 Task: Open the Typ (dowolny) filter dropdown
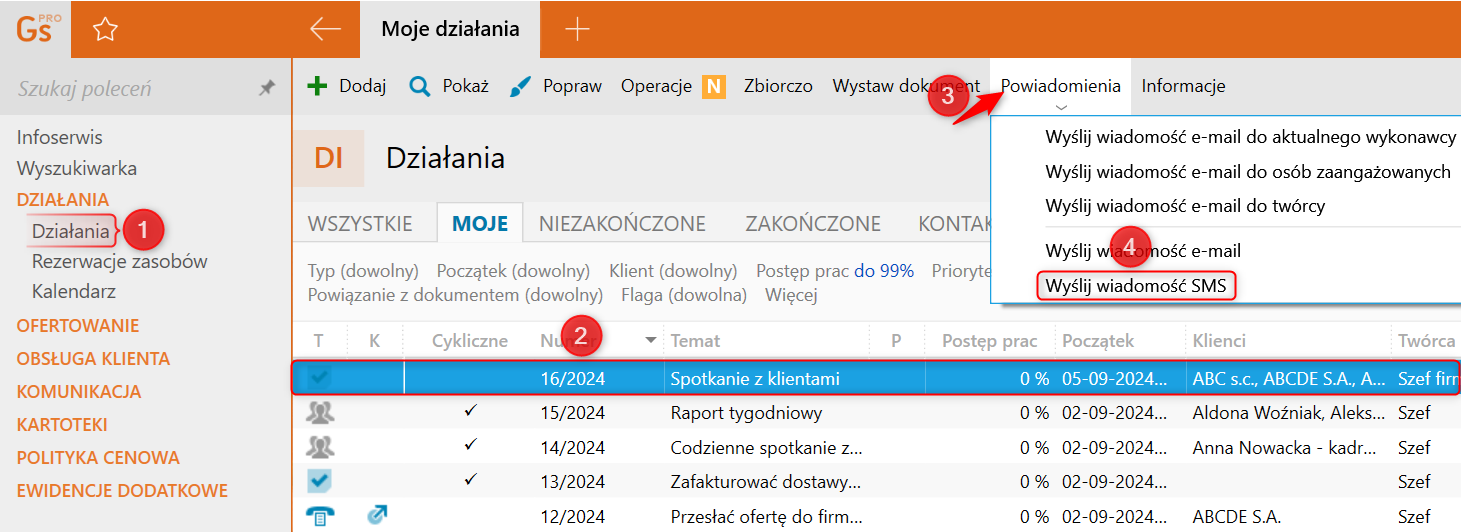pyautogui.click(x=363, y=271)
